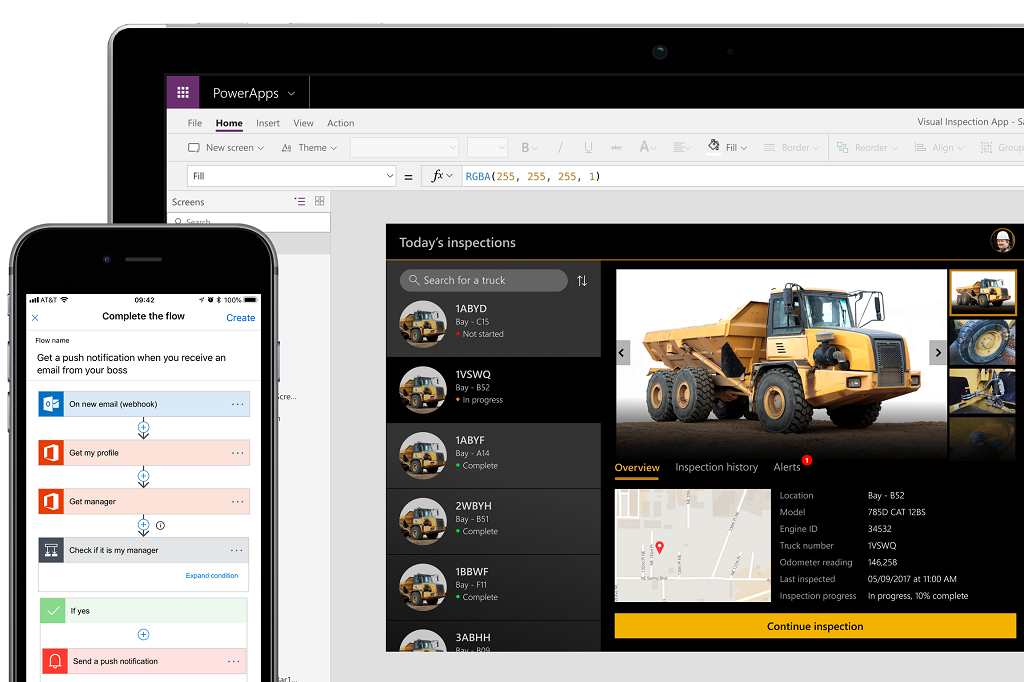
Task: Click the Continue inspection button
Action: 815,626
